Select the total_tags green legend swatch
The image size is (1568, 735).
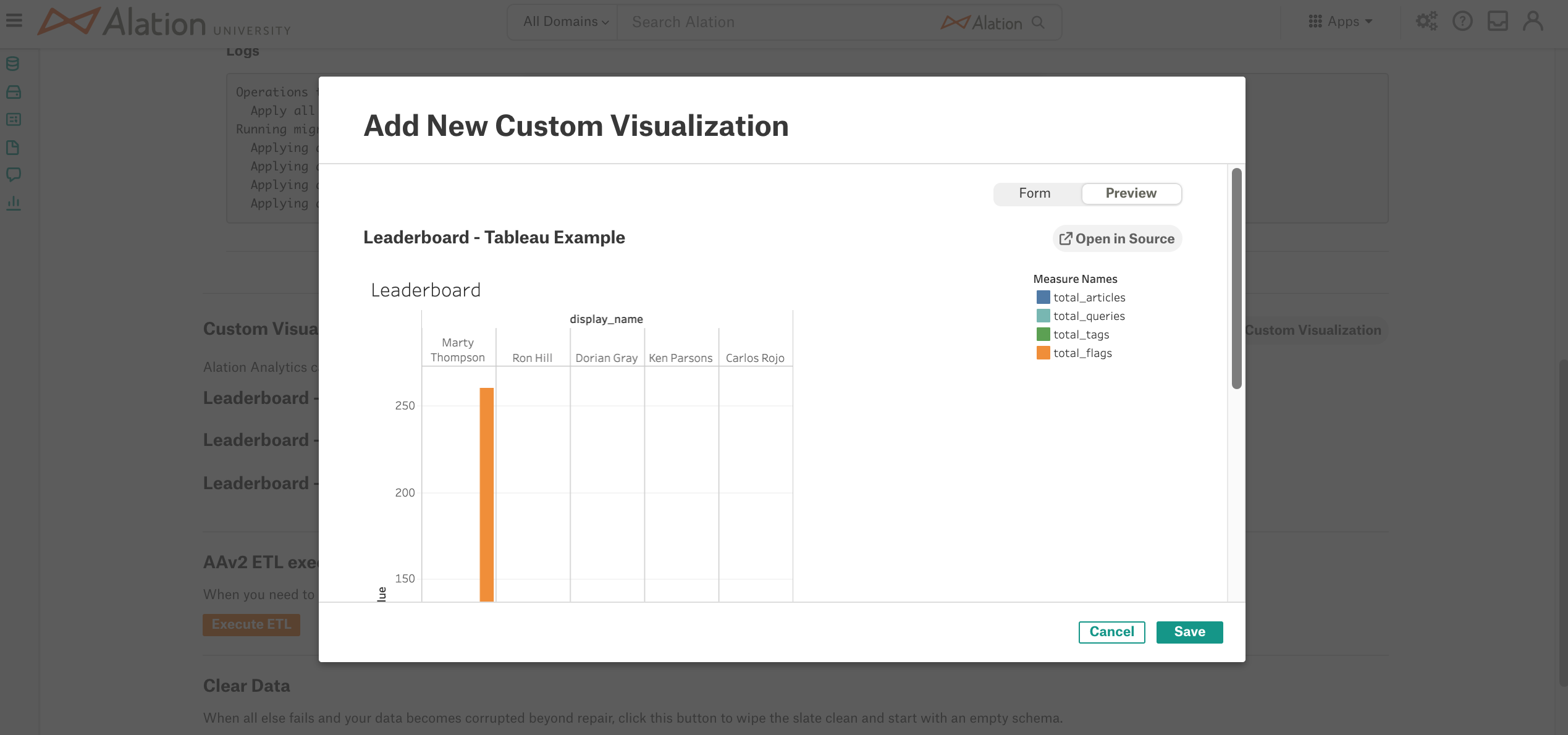click(x=1043, y=335)
